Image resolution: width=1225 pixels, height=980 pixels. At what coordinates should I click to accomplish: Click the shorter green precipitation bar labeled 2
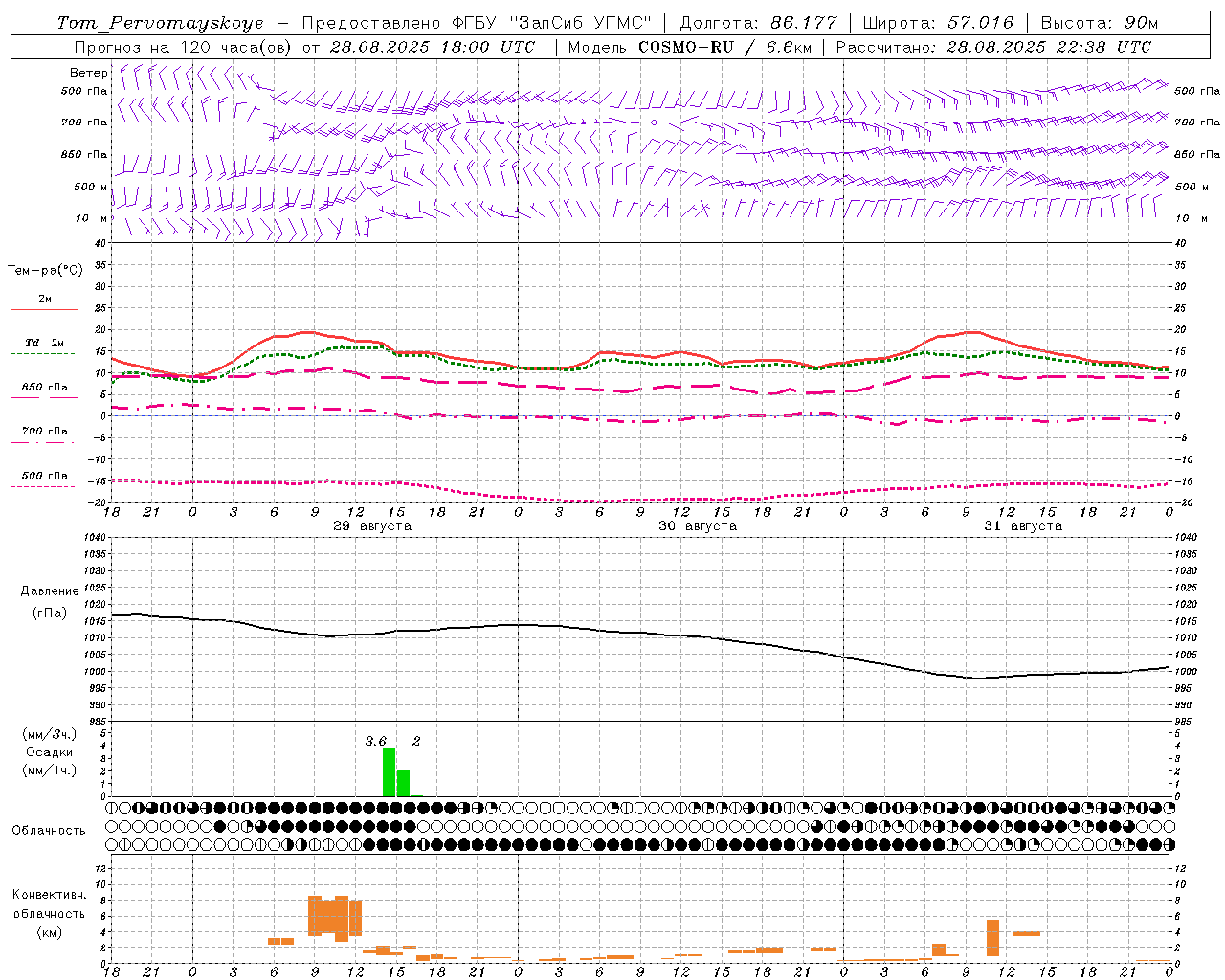pos(403,783)
